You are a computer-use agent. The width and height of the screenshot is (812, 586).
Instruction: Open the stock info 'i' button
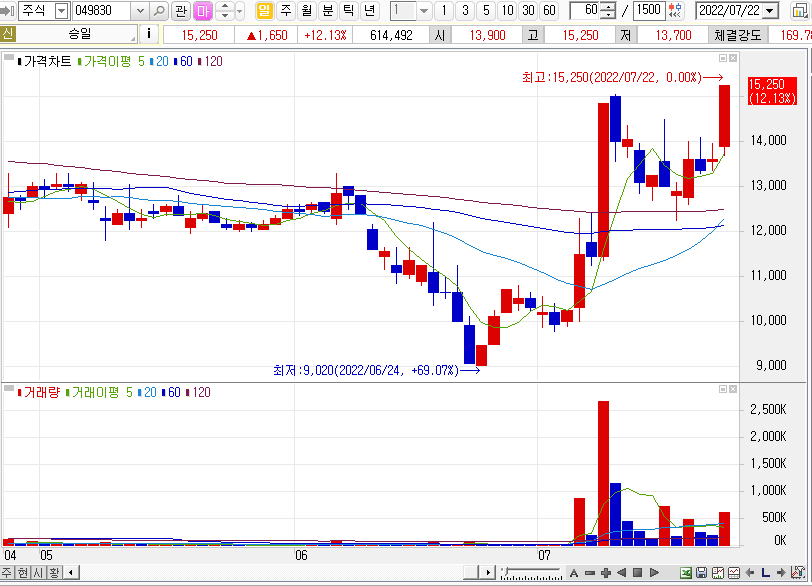tap(149, 34)
